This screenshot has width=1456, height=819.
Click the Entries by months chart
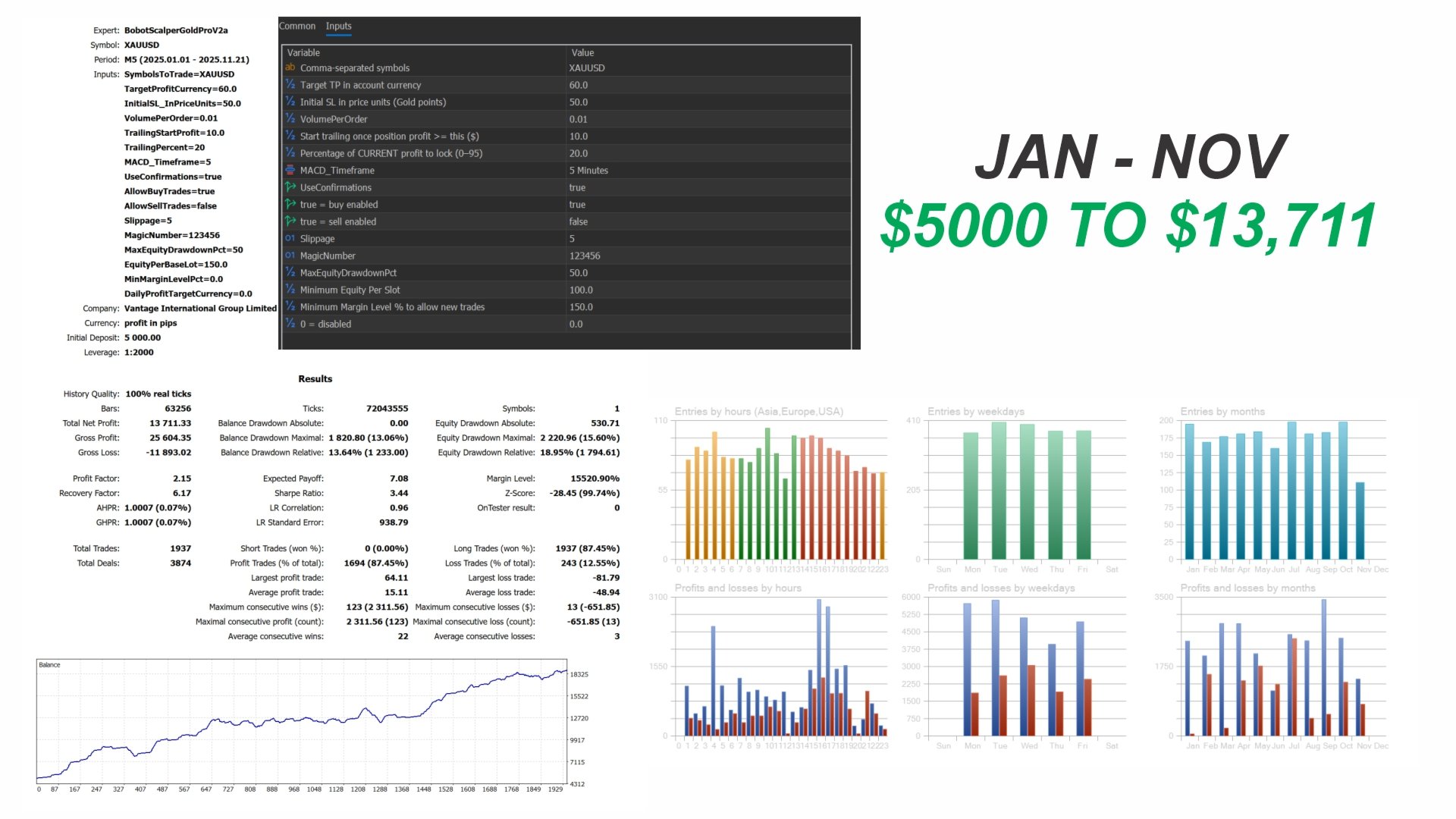[1282, 489]
